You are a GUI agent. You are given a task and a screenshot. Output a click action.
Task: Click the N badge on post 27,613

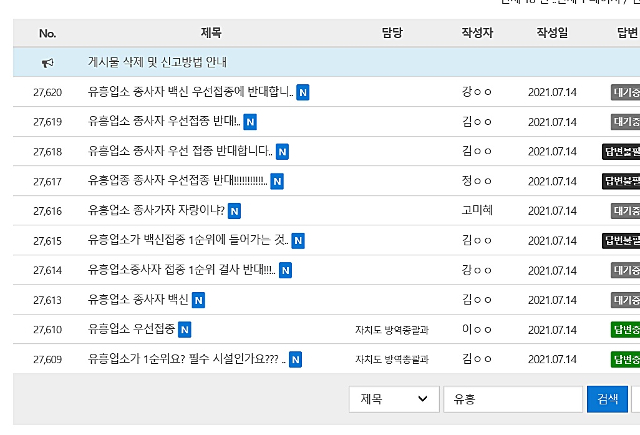[x=198, y=300]
